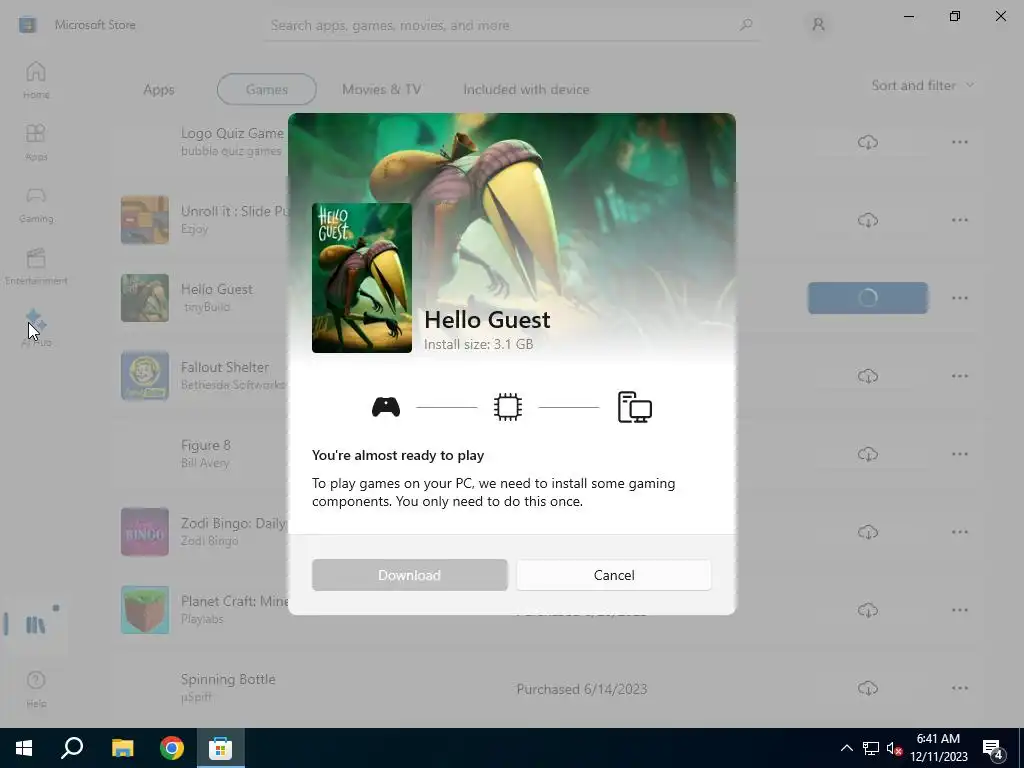Open more options for Zodi Bingo
The image size is (1024, 768).
click(x=959, y=532)
